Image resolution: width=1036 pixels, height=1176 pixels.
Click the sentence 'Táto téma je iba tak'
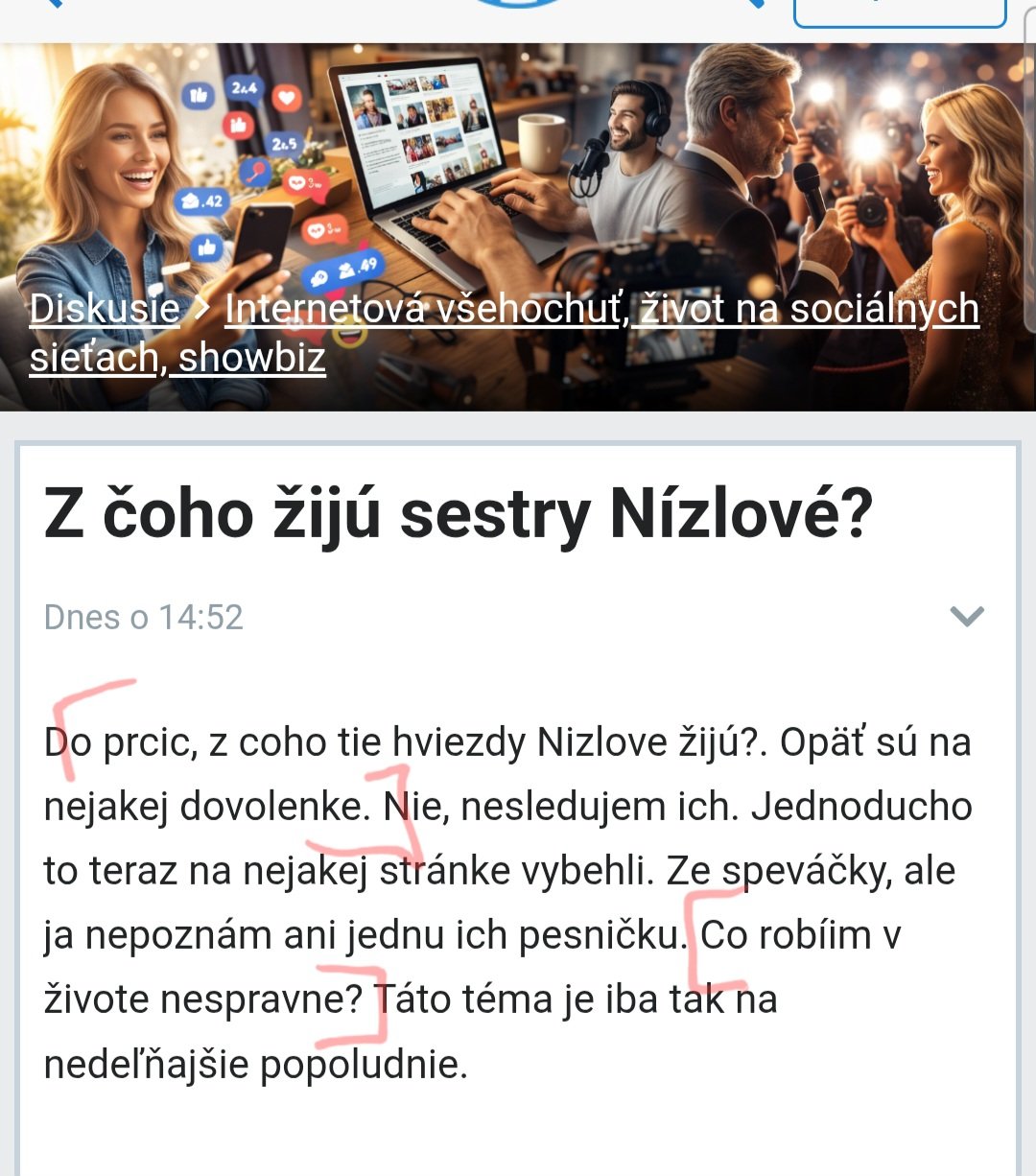click(550, 1000)
